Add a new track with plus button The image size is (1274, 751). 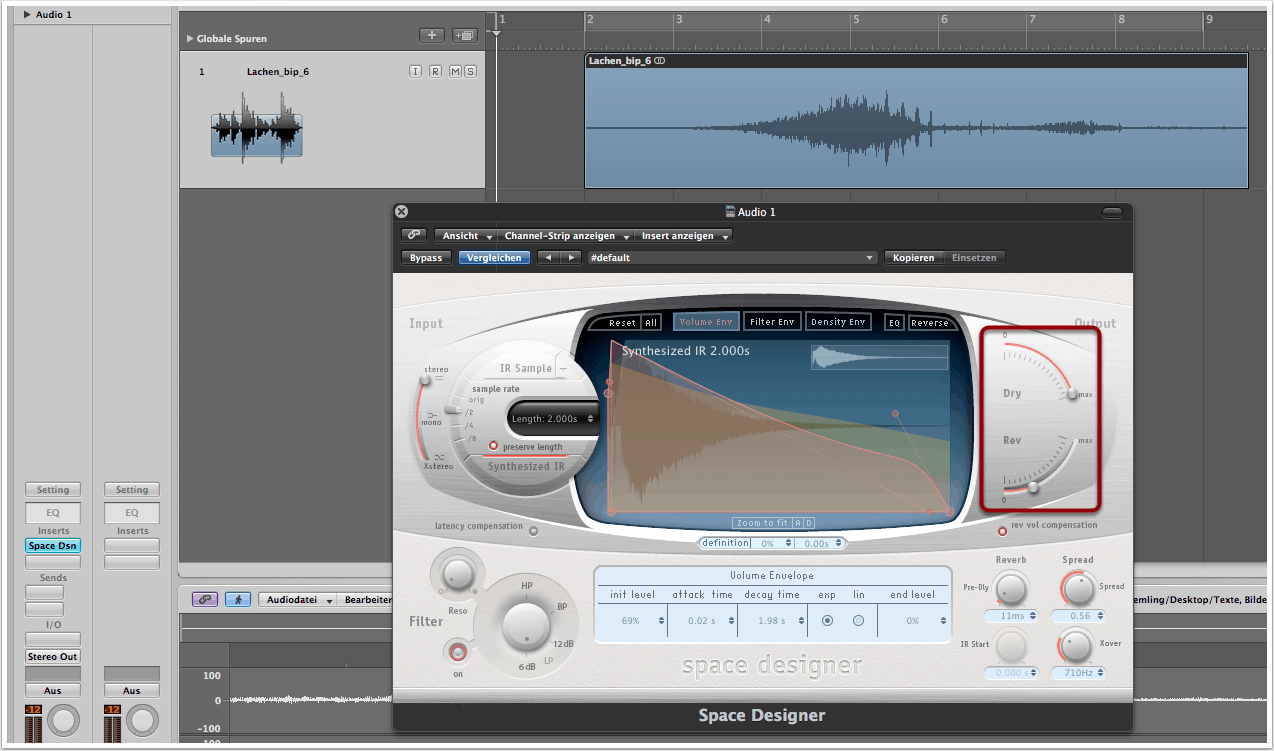(432, 35)
